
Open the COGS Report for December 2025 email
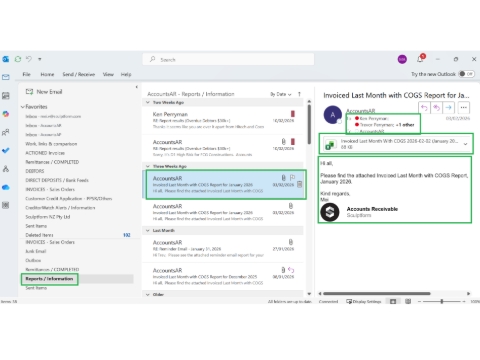click(223, 276)
